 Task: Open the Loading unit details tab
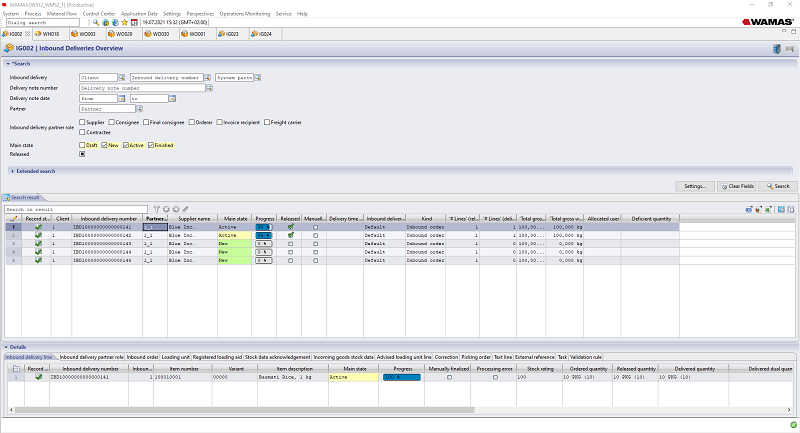click(x=176, y=357)
